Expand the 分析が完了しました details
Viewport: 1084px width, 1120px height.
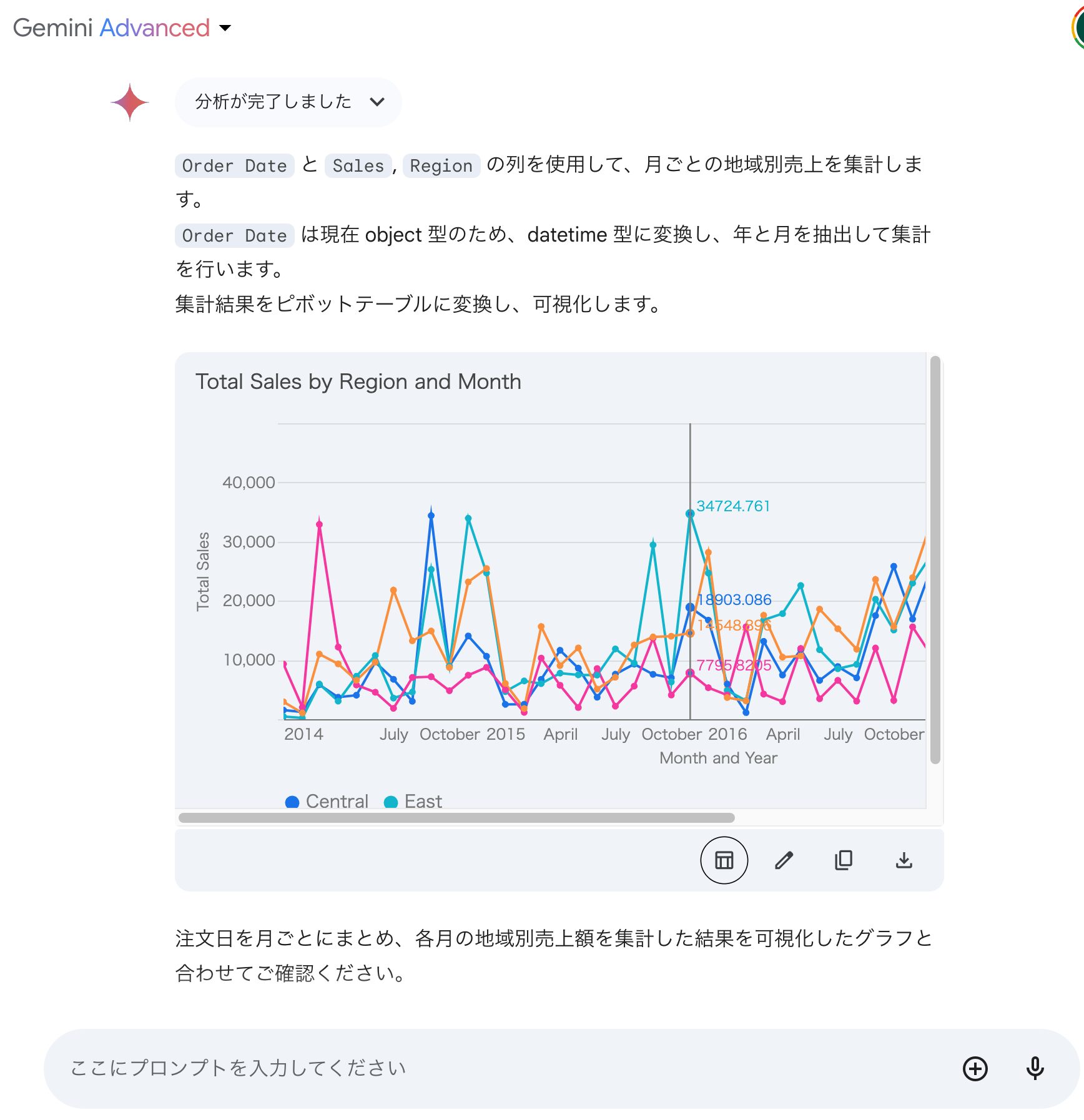tap(273, 102)
